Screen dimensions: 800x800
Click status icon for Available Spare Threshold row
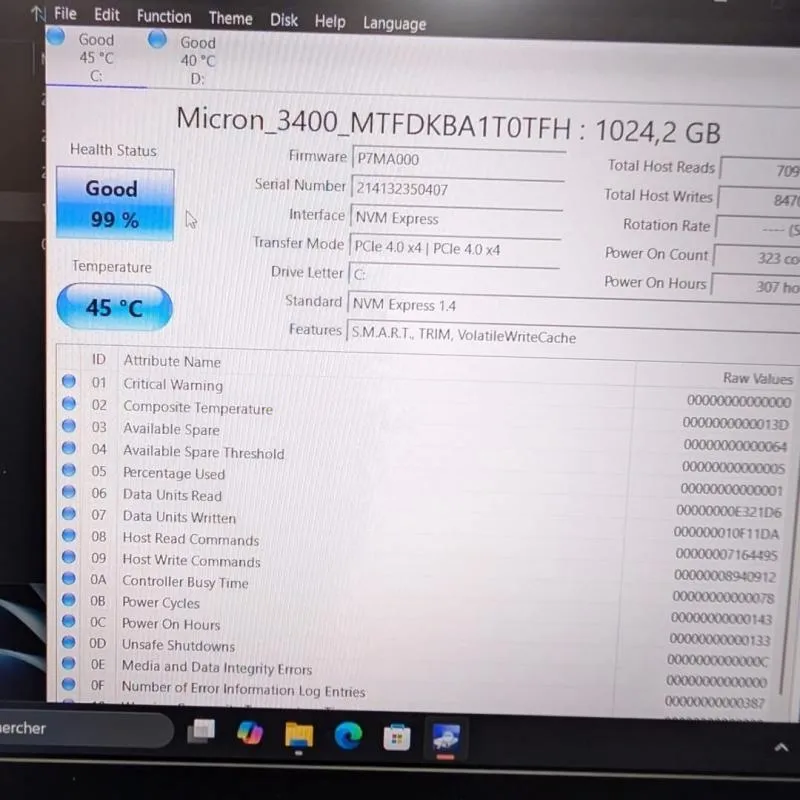(x=69, y=448)
